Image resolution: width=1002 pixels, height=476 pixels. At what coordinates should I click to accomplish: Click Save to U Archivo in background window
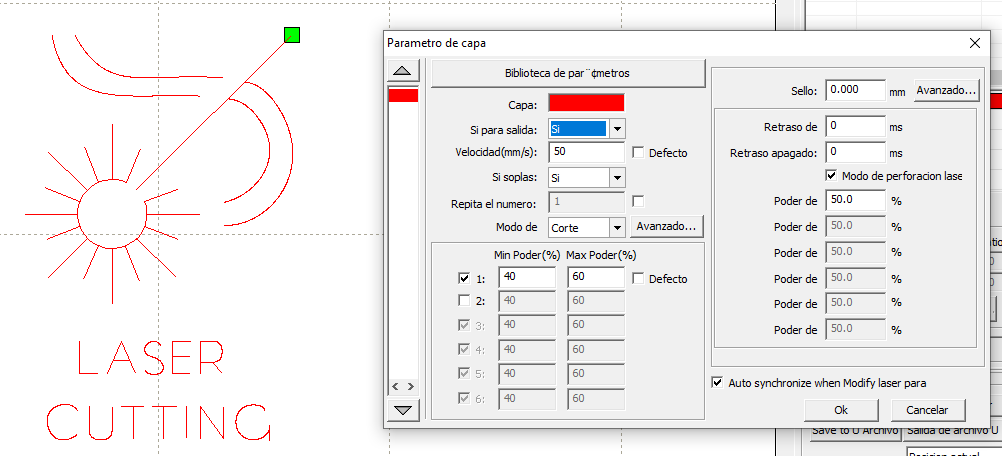click(x=856, y=431)
